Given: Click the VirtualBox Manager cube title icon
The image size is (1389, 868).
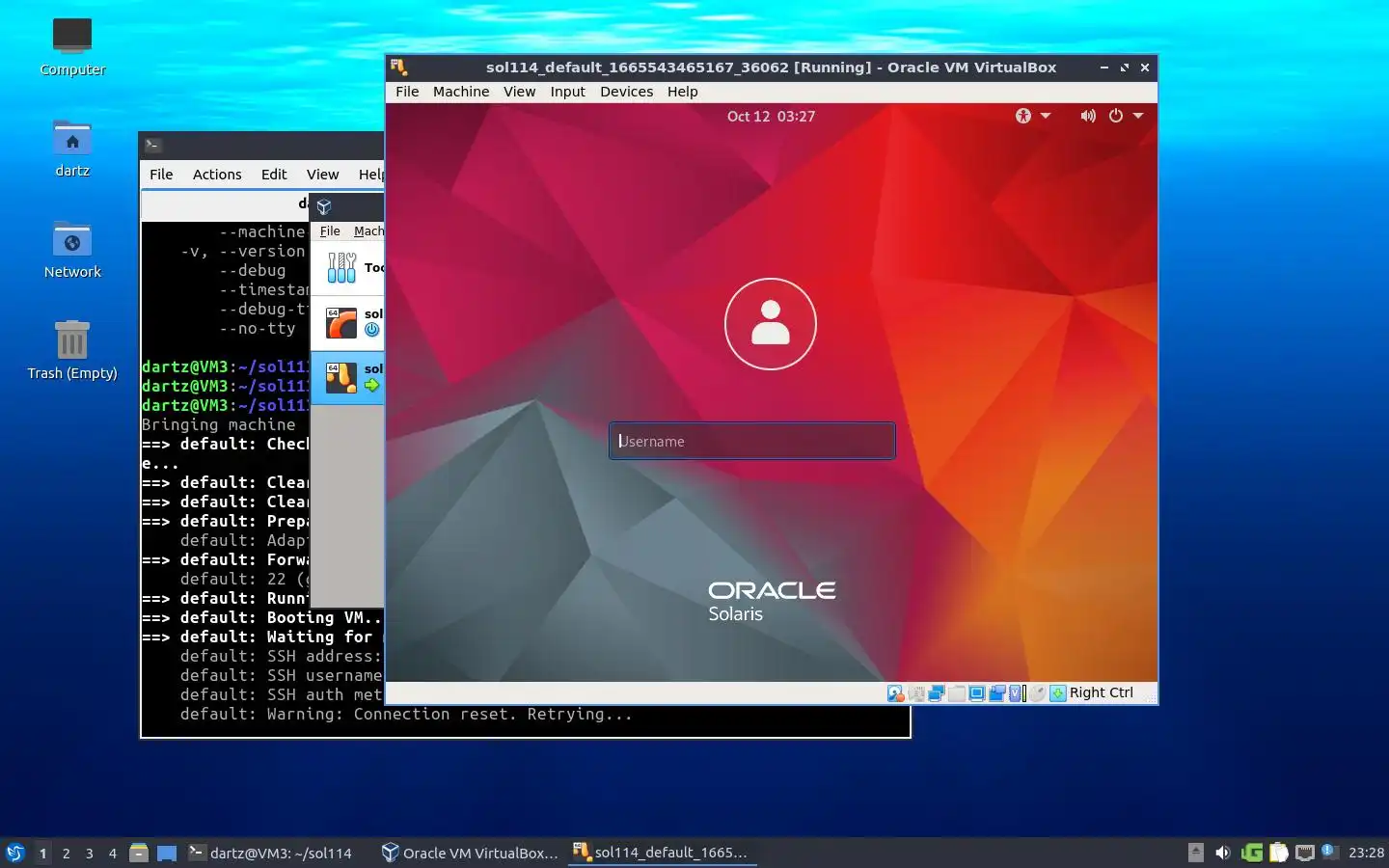Looking at the screenshot, I should pyautogui.click(x=324, y=206).
